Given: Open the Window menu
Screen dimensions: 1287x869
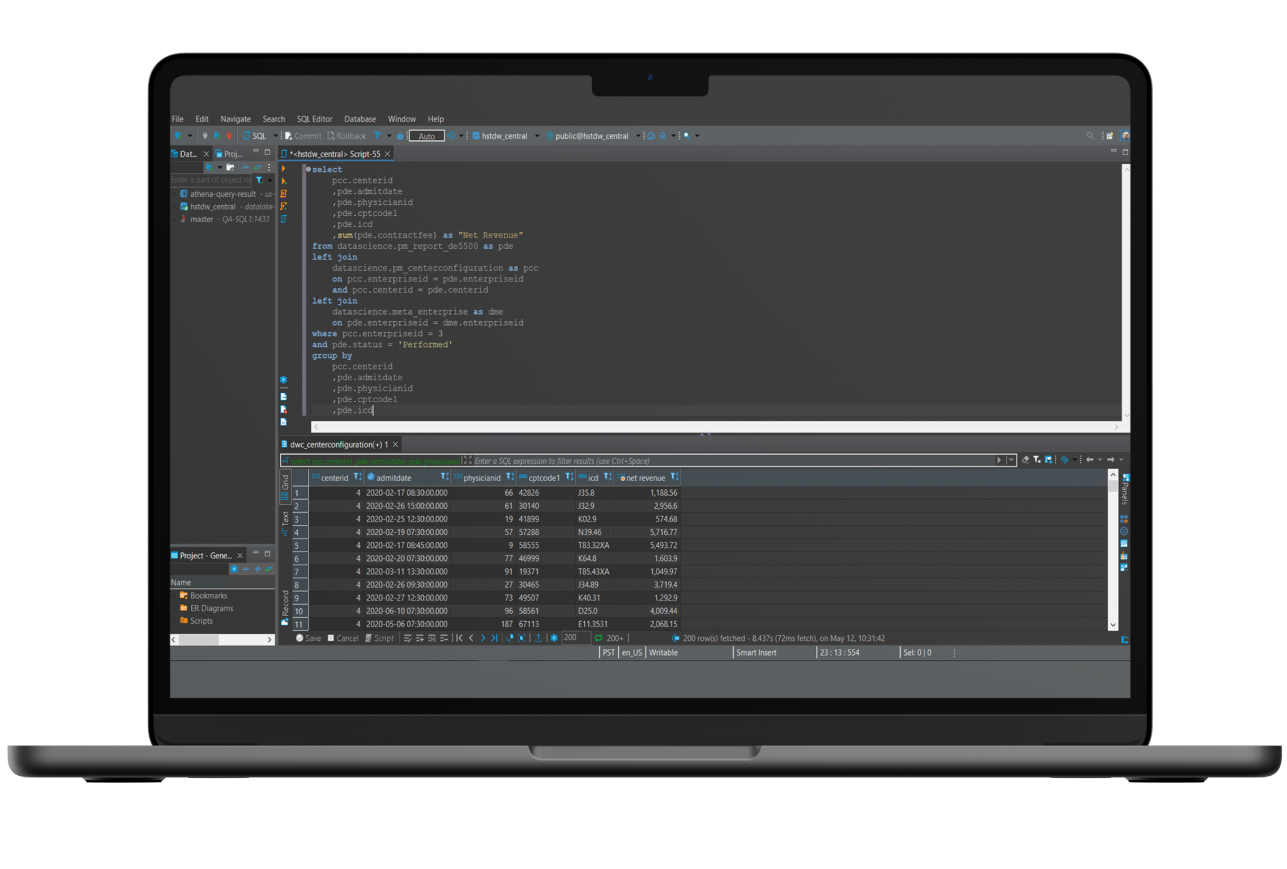Looking at the screenshot, I should [402, 118].
